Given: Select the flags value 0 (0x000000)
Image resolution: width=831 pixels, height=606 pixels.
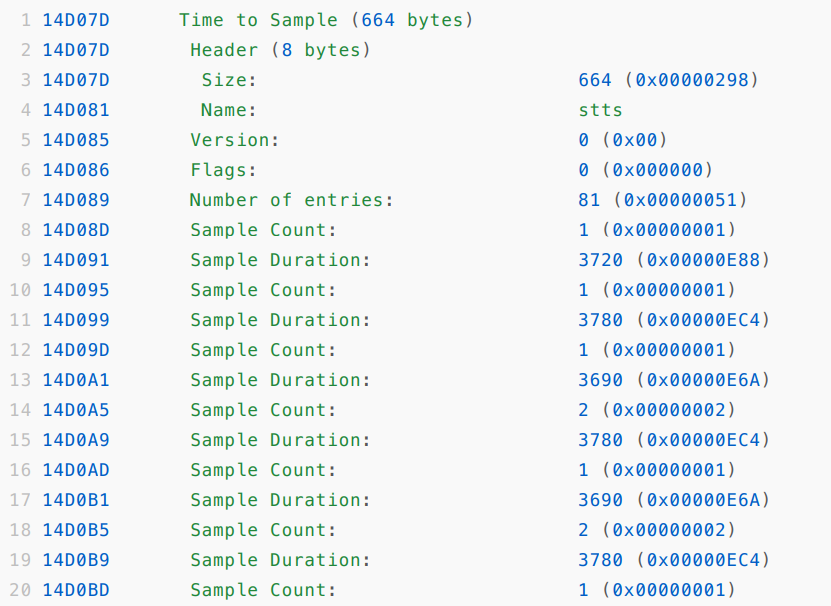Looking at the screenshot, I should 645,170.
